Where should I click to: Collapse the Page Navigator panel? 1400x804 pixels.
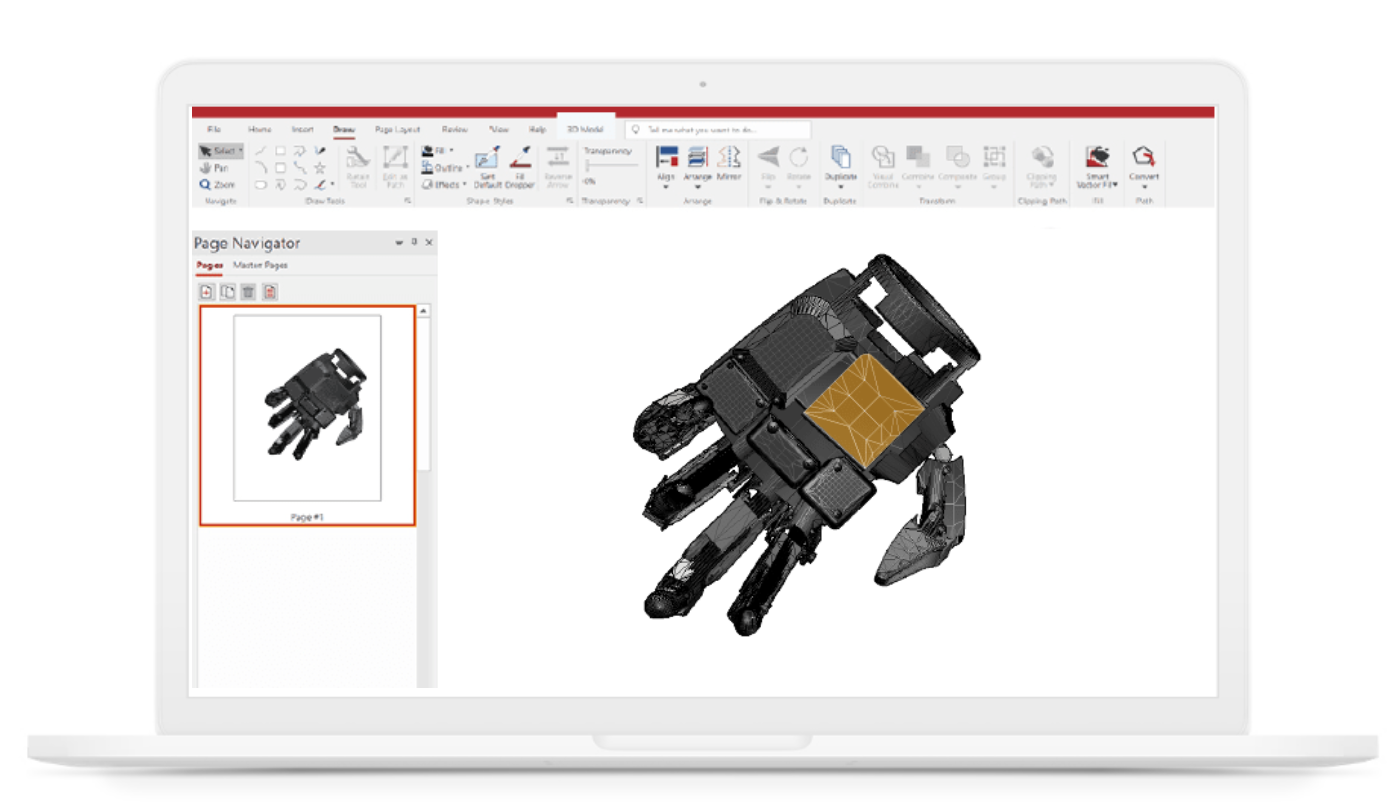(398, 243)
